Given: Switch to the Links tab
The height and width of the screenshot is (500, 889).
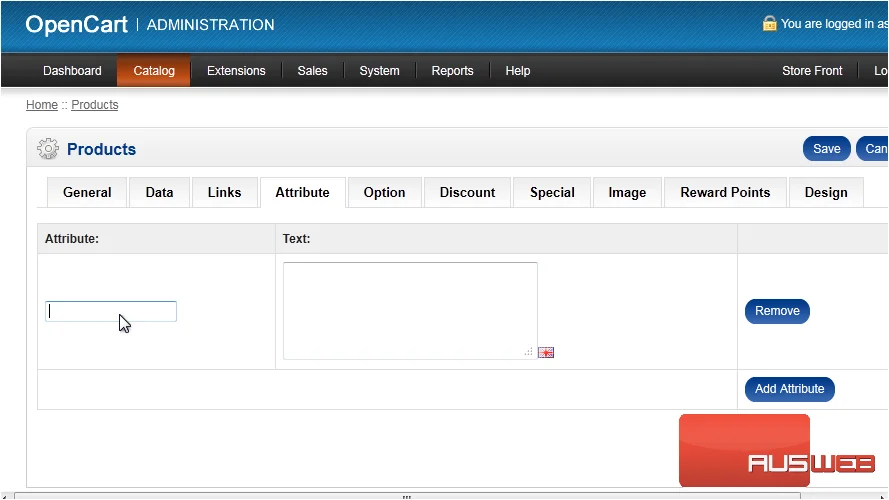Looking at the screenshot, I should click(x=225, y=193).
